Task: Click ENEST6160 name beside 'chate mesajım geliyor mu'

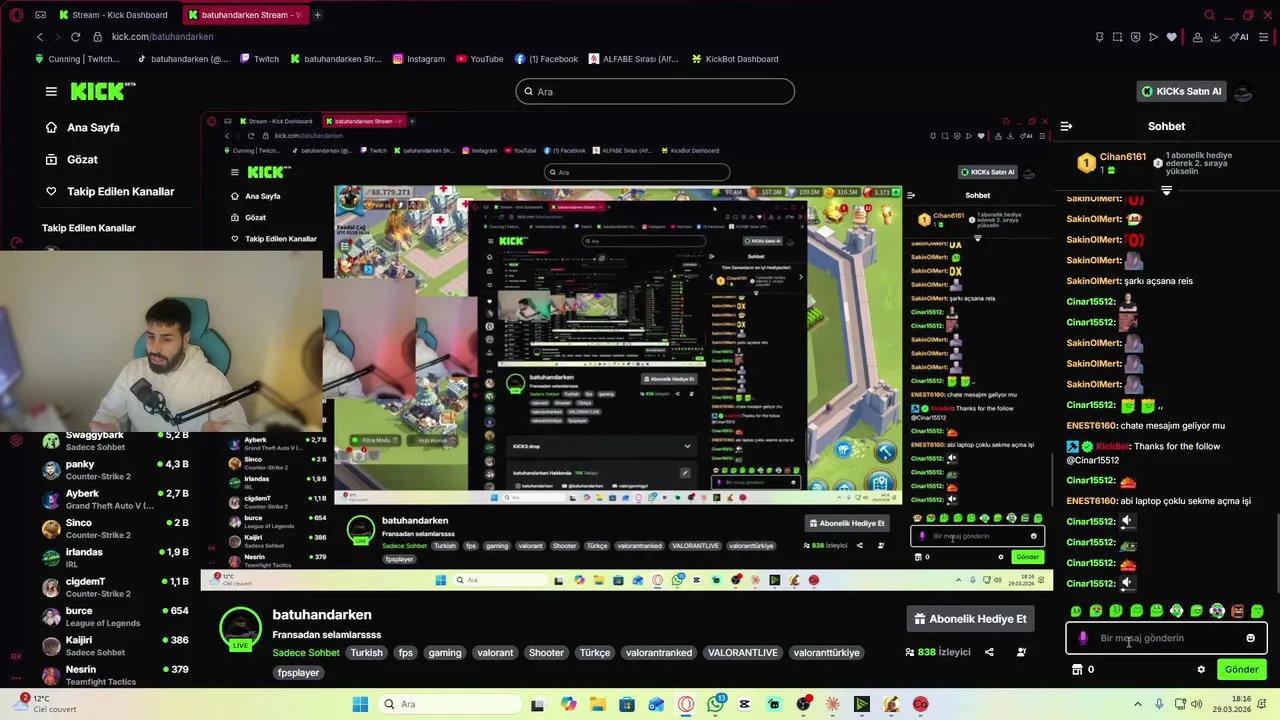Action: tap(1091, 426)
